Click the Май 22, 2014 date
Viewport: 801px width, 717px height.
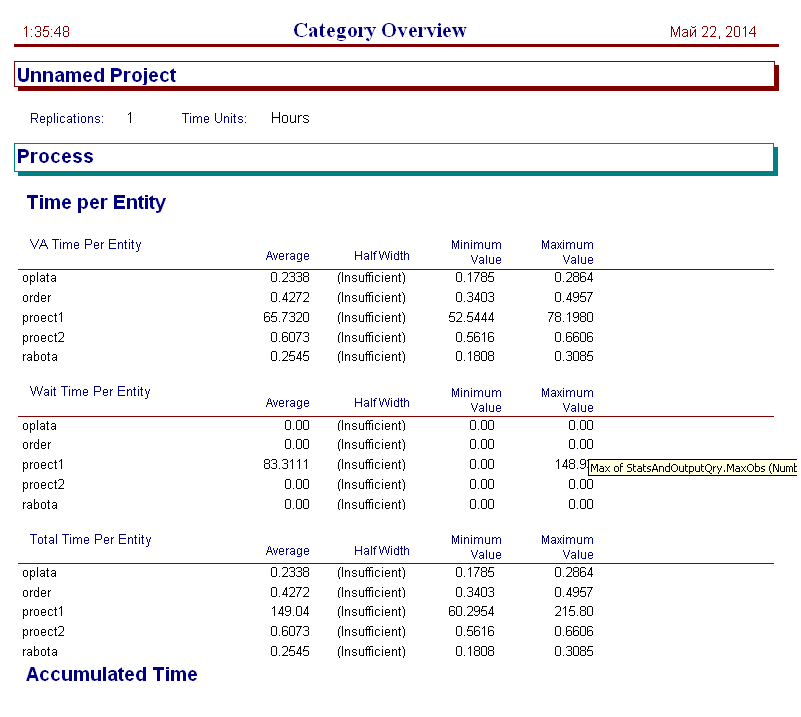pos(713,32)
